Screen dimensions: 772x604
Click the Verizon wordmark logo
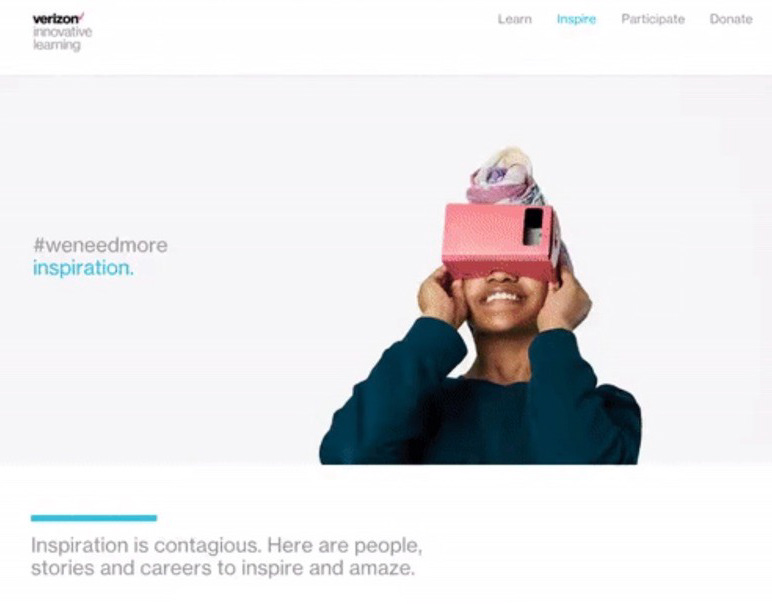[x=55, y=19]
